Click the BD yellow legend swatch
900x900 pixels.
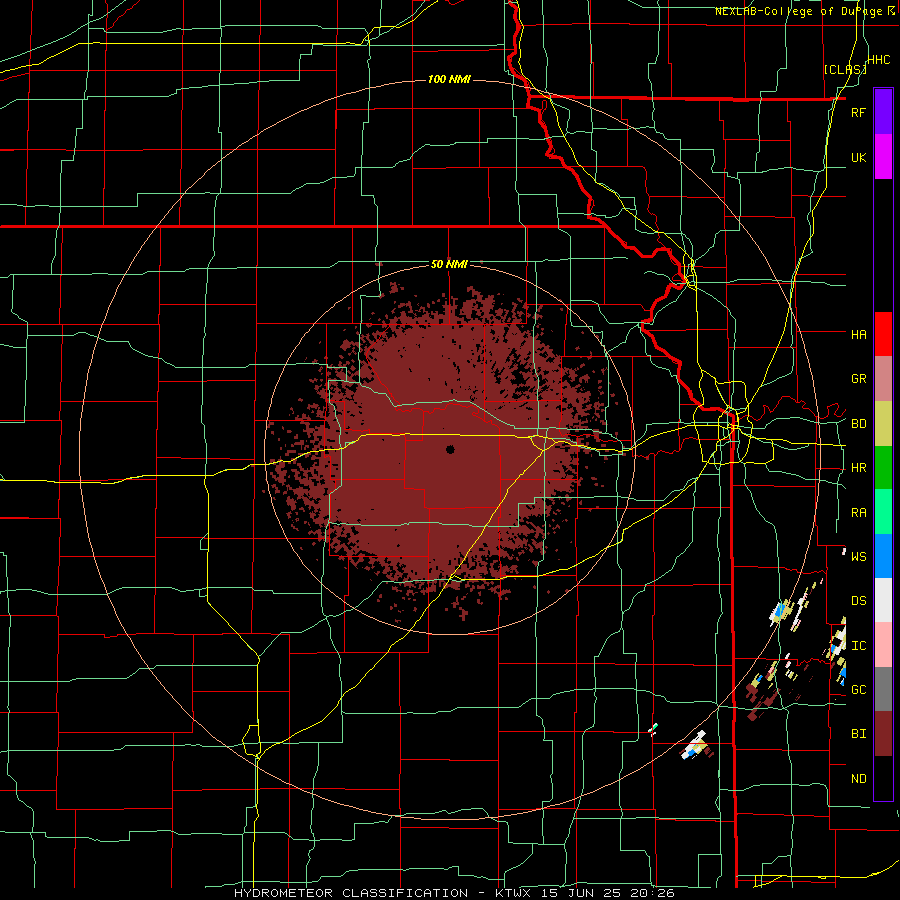pos(883,424)
